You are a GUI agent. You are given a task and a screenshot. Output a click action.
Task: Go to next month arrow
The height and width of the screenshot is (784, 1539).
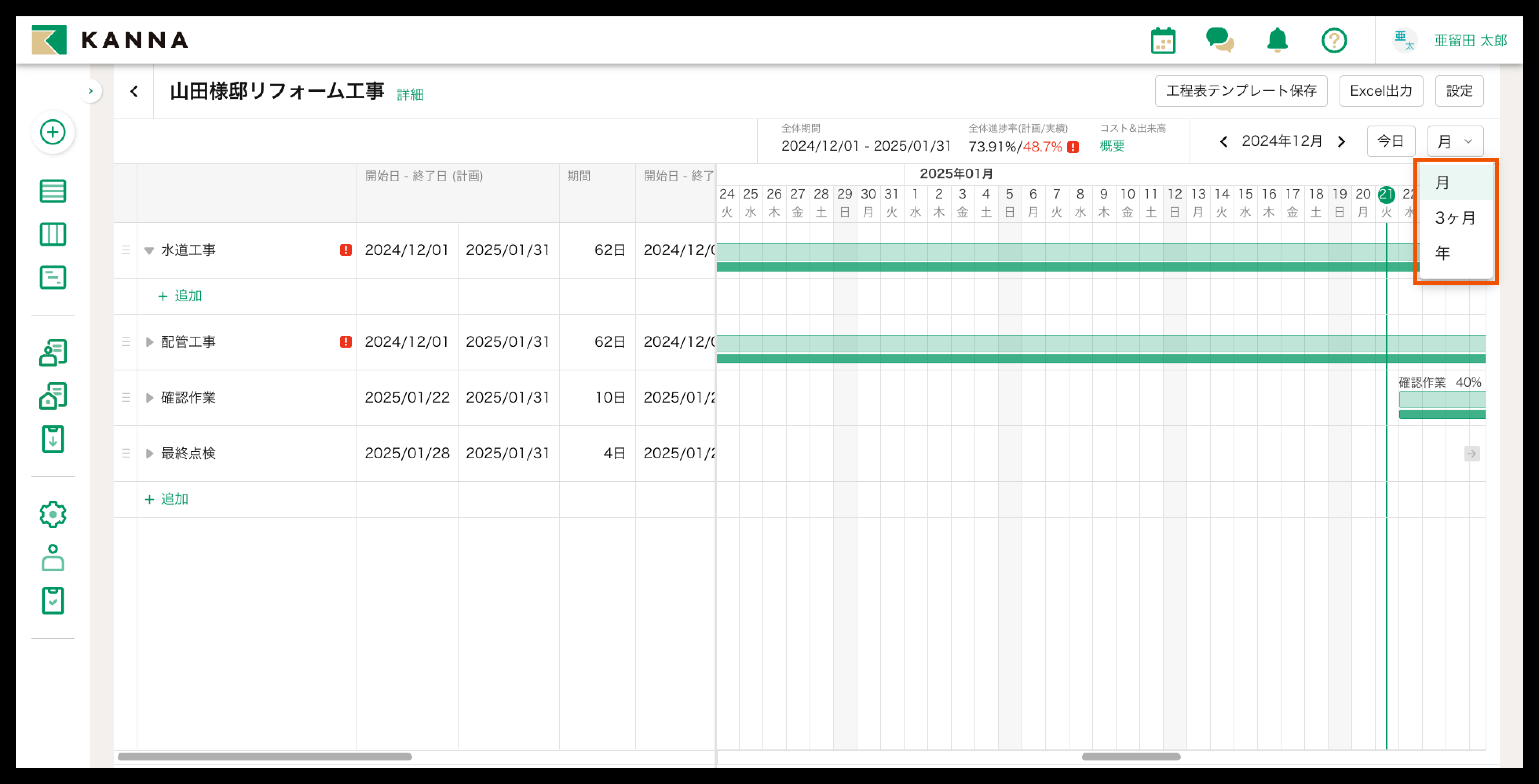[1341, 142]
